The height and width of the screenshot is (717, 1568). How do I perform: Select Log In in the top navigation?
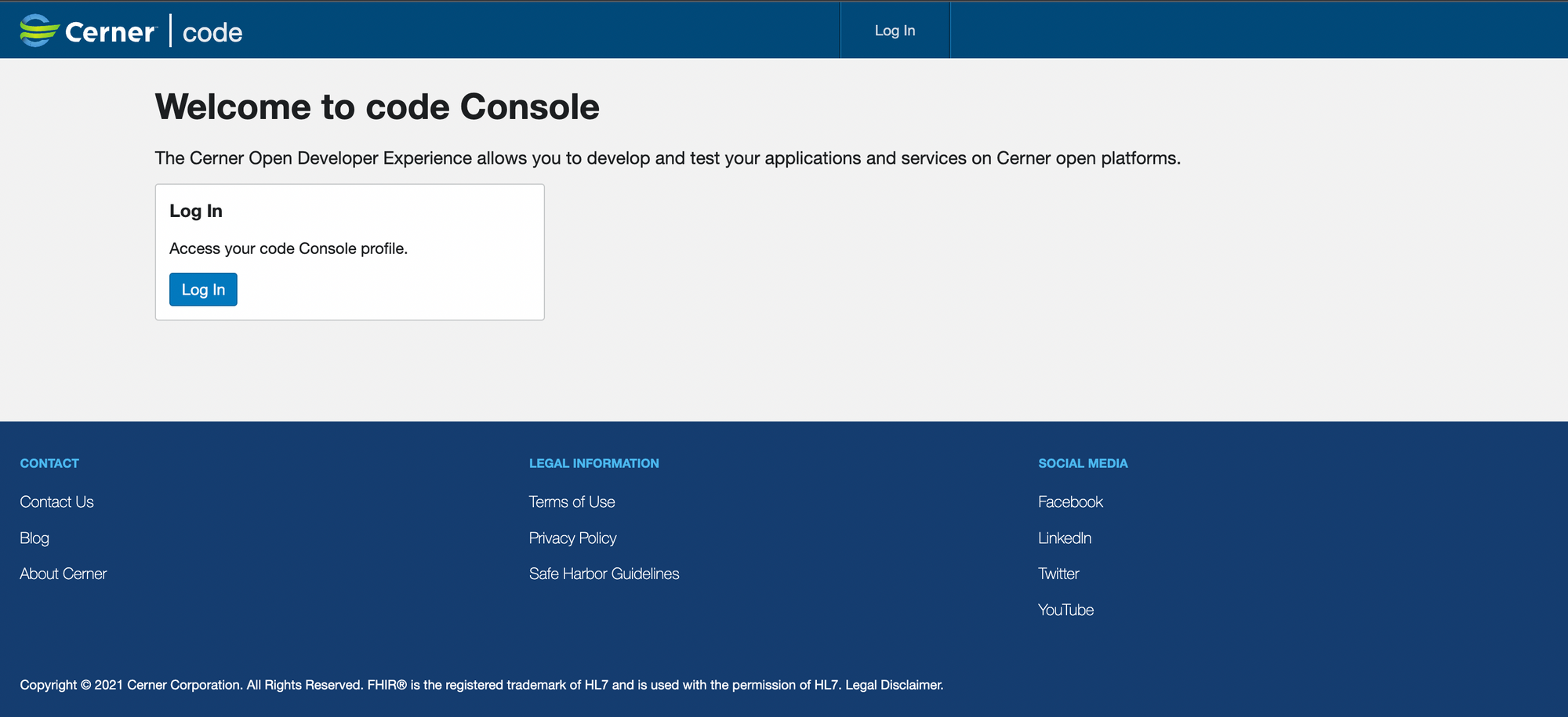895,31
